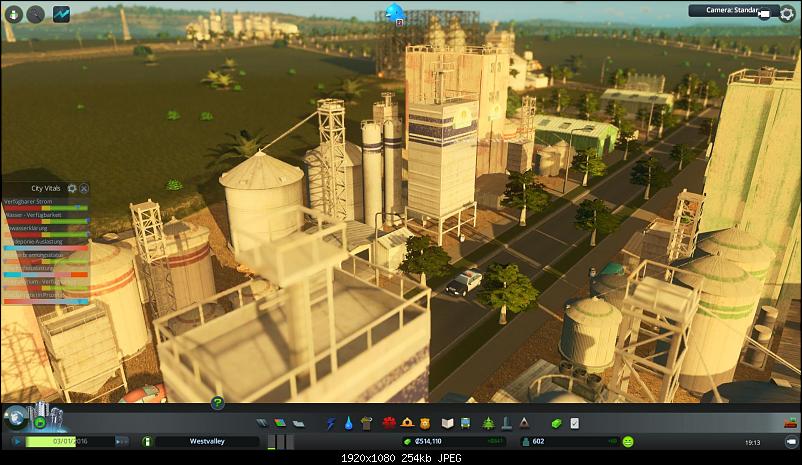Toggle the camera button bottom right

pyautogui.click(x=791, y=441)
